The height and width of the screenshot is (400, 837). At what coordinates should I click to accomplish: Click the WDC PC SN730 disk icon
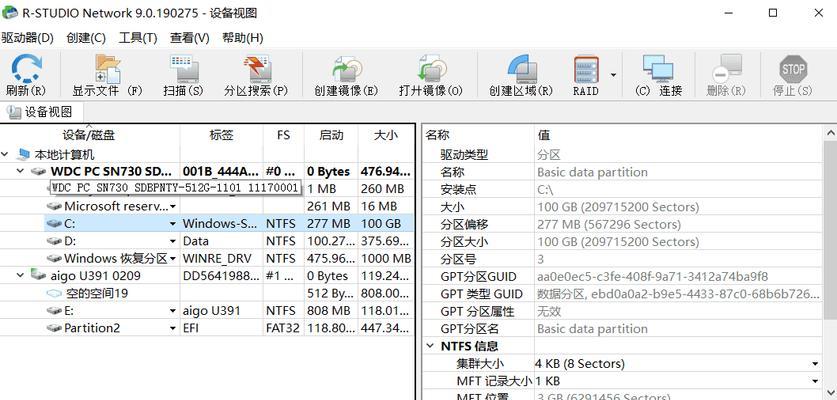pyautogui.click(x=38, y=171)
